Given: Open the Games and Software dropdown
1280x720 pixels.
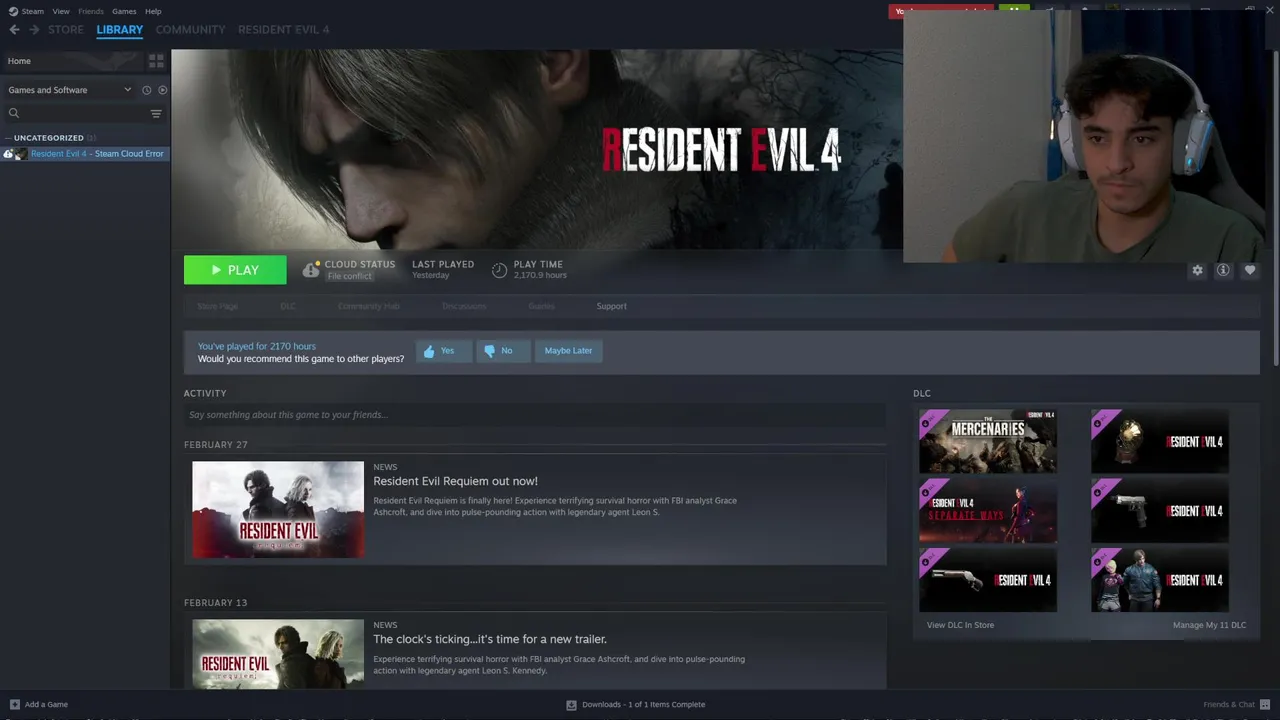Looking at the screenshot, I should (69, 90).
